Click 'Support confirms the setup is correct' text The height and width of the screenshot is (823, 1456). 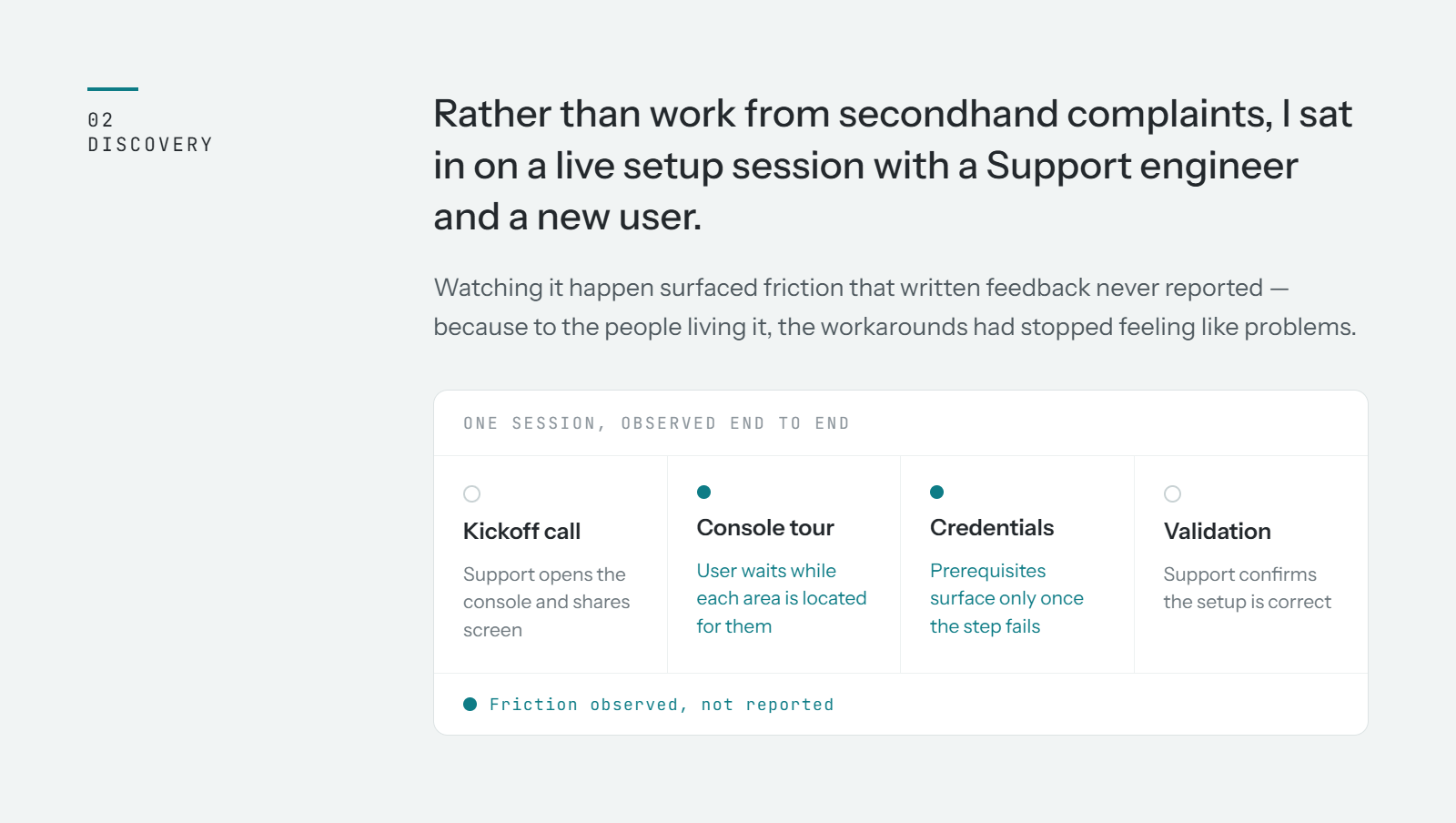click(x=1247, y=588)
